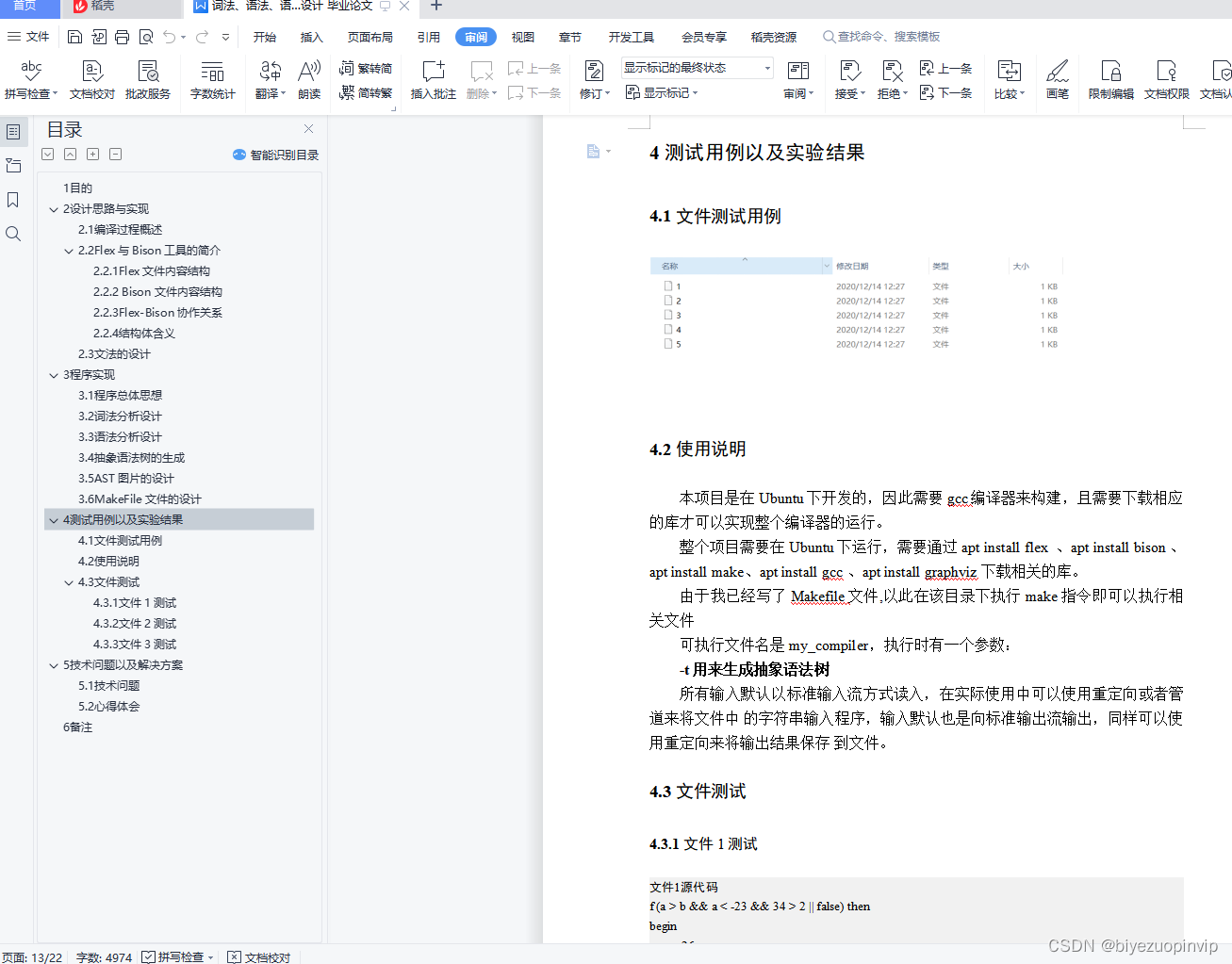Viewport: 1232px width, 964px height.
Task: Expand the translate dropdown arrow
Action: [283, 93]
